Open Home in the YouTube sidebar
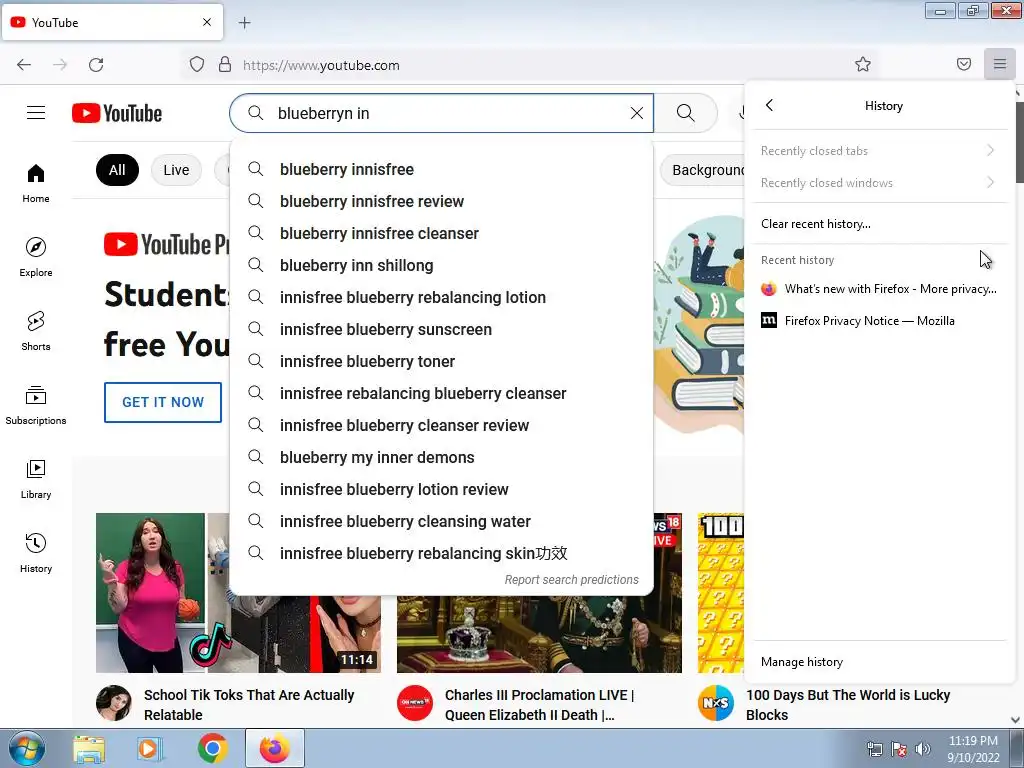1024x768 pixels. [36, 184]
